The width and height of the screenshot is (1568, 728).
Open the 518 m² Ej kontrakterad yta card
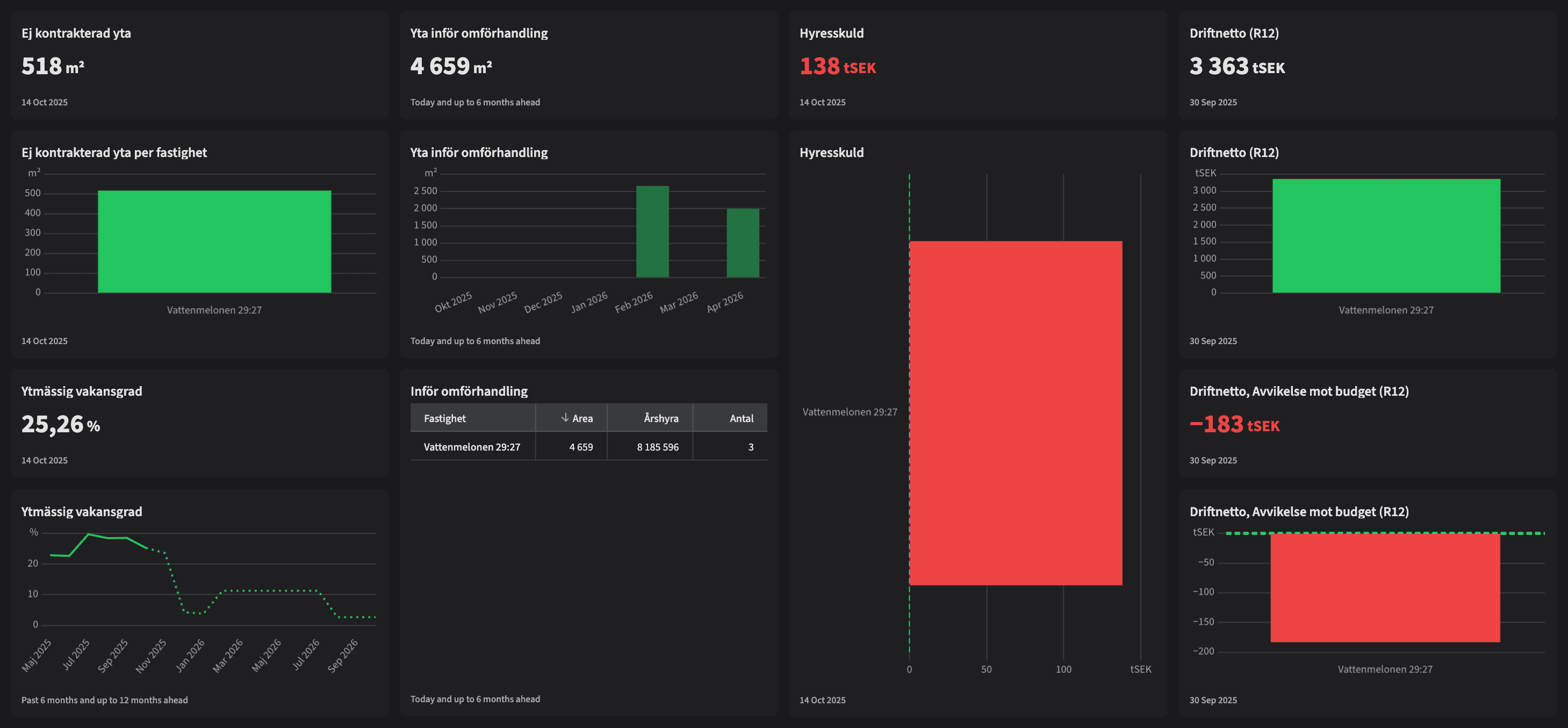(x=53, y=66)
